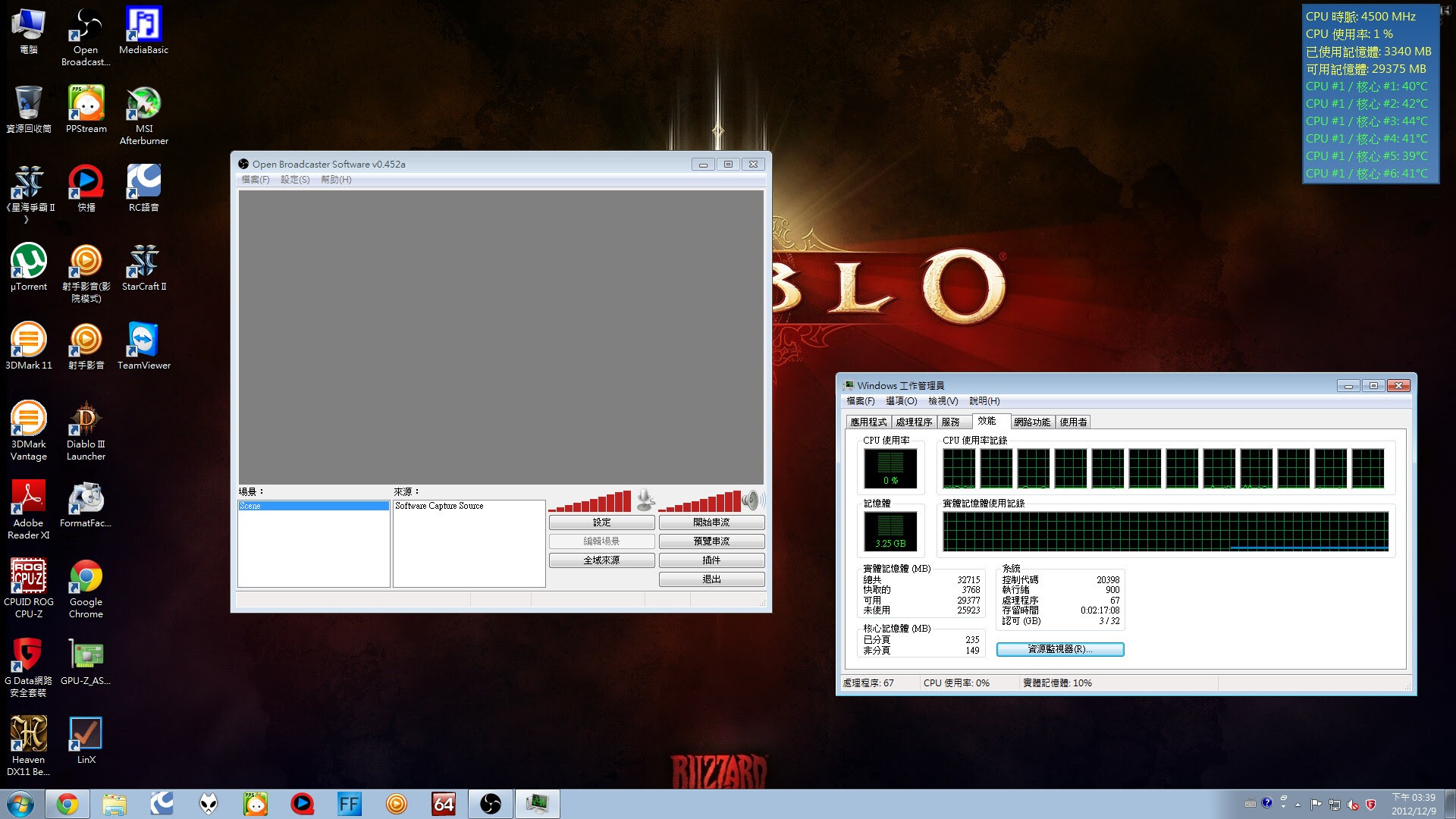Select the Recycle Bin (資源回收筒) icon
The image size is (1456, 819).
(29, 109)
